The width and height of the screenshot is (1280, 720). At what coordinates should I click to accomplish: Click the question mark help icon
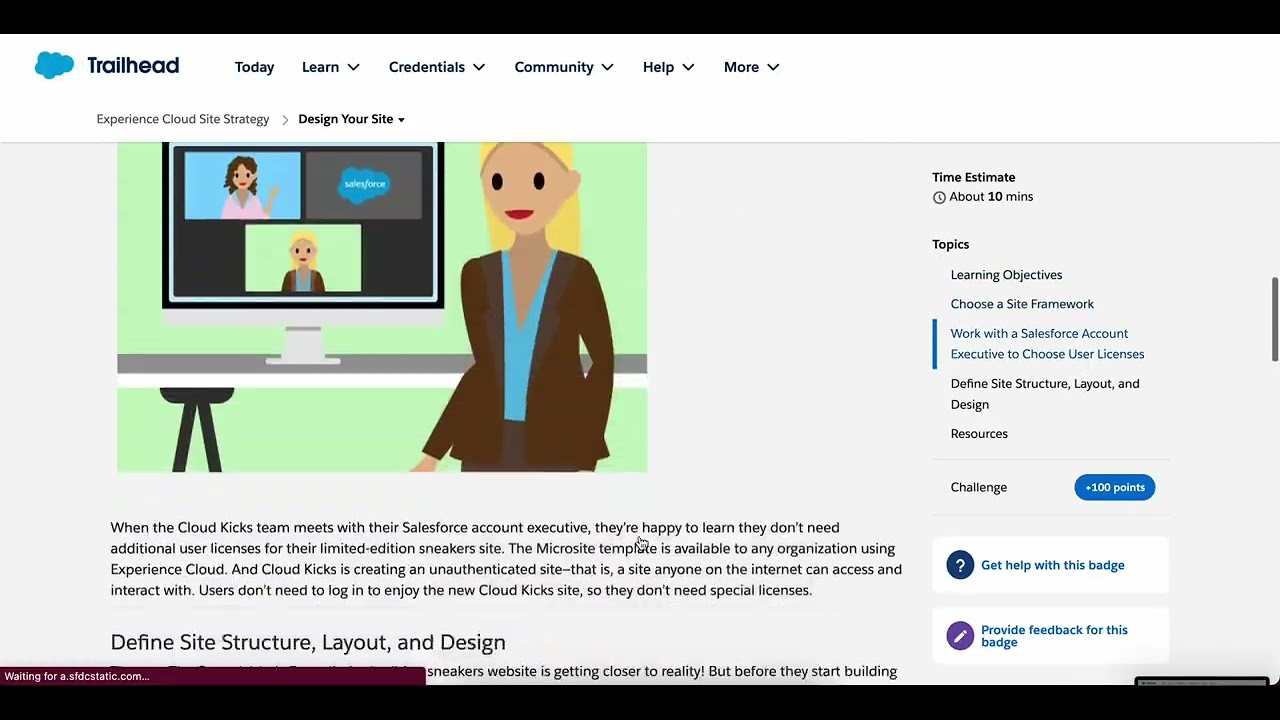(x=960, y=565)
